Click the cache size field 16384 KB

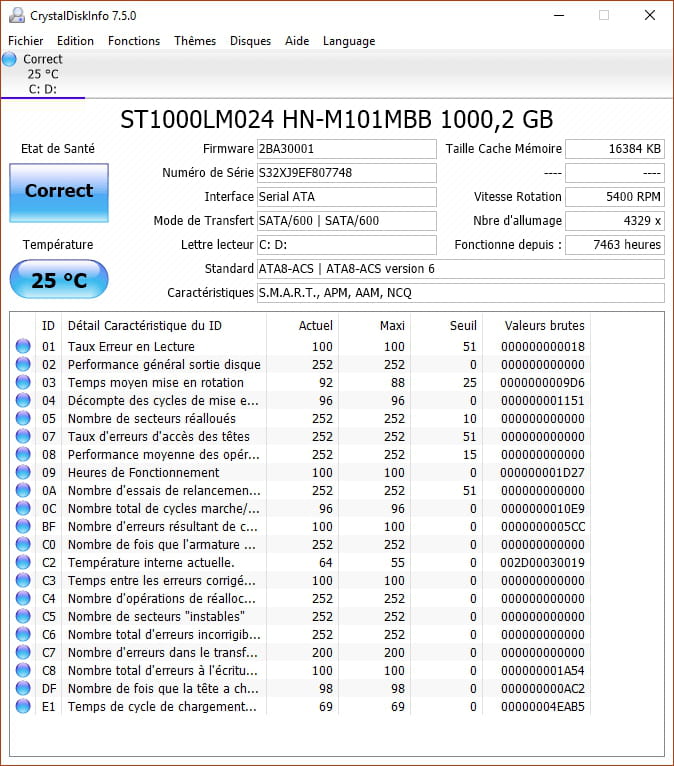pyautogui.click(x=615, y=149)
